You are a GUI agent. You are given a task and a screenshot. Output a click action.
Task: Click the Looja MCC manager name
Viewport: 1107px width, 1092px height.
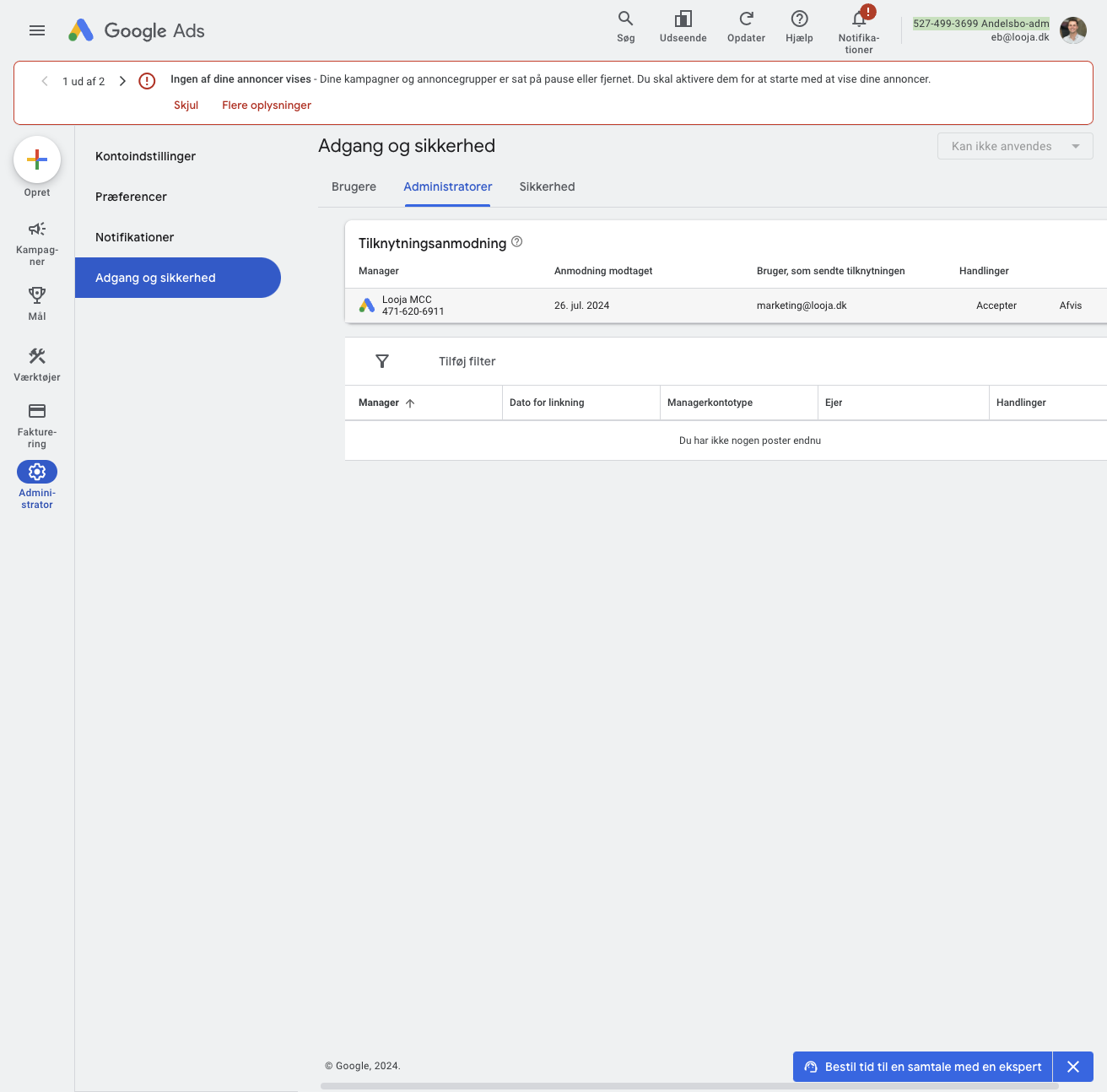pos(407,300)
